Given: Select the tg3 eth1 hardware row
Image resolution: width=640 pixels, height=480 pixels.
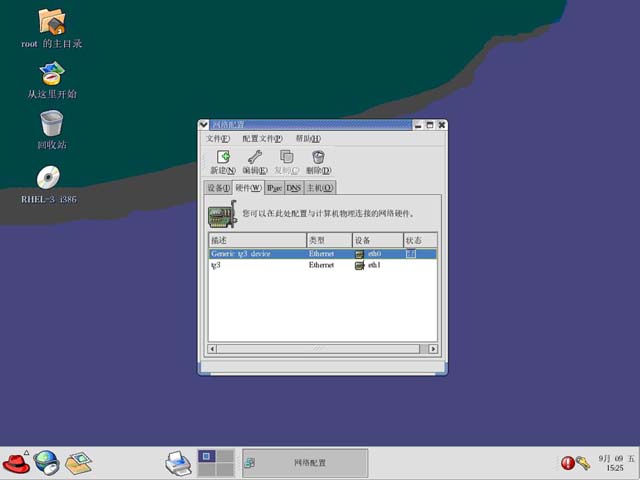Looking at the screenshot, I should click(x=322, y=265).
